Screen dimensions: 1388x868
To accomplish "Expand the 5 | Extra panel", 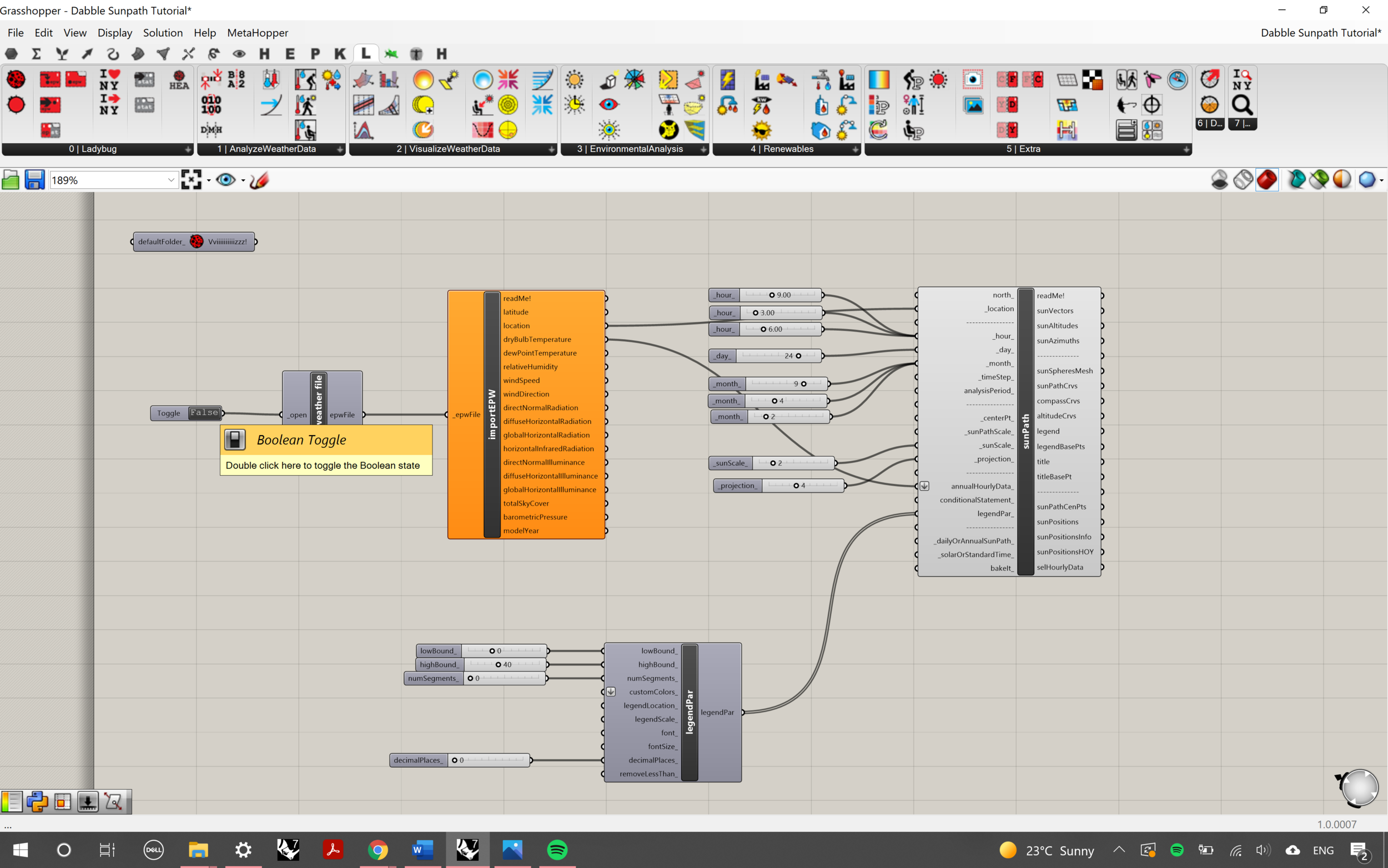I will 1186,149.
